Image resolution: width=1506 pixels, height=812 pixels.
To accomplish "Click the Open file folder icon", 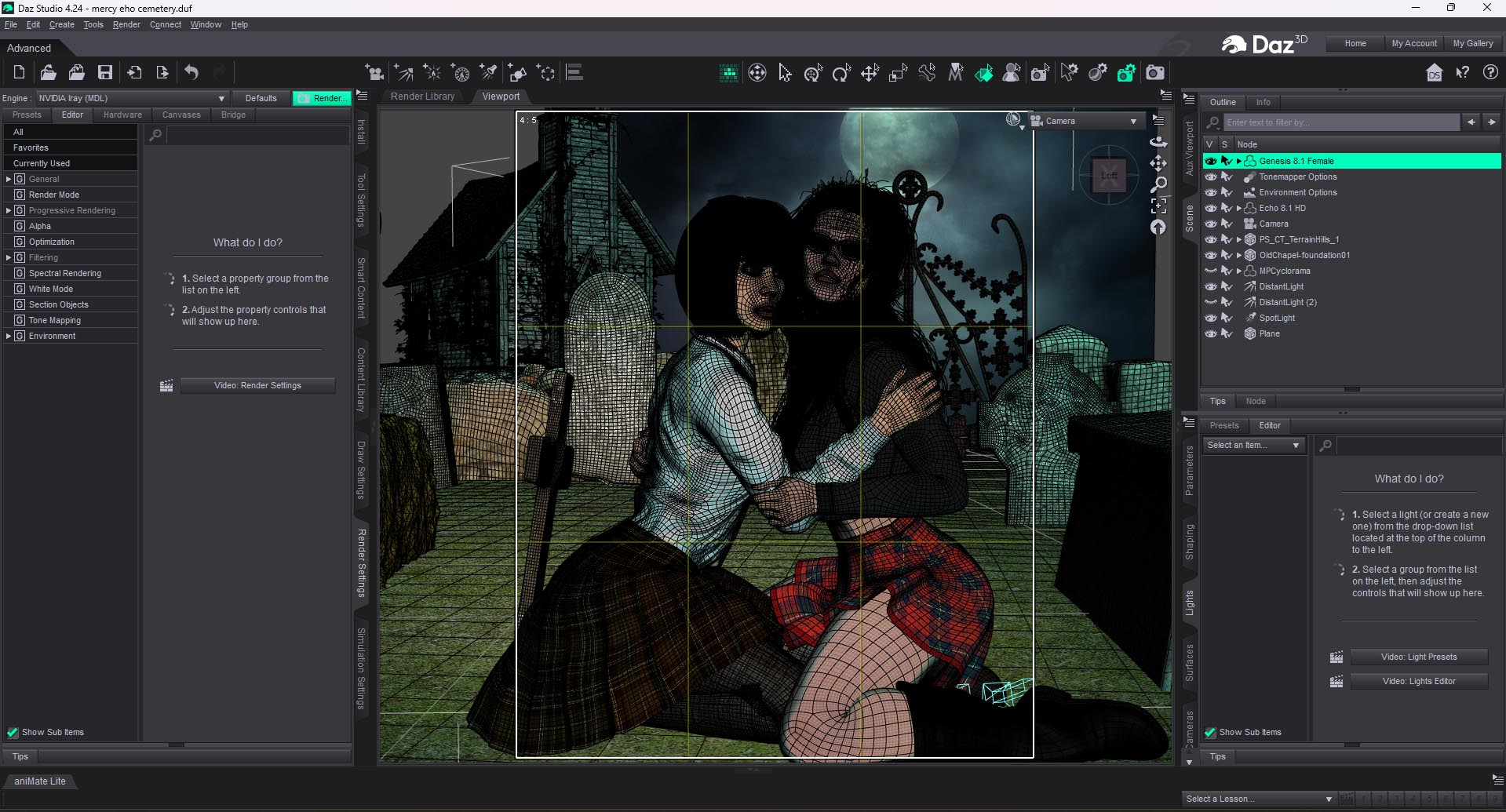I will pos(48,73).
